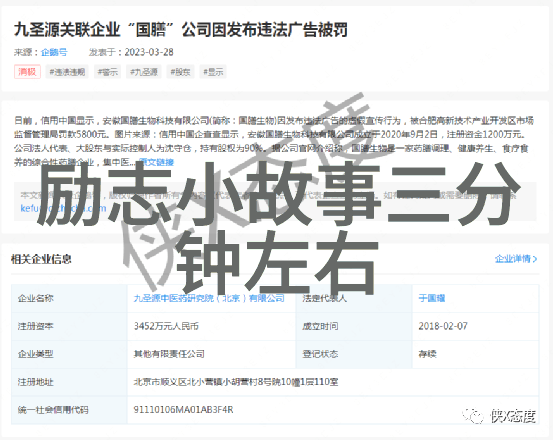
Task: Click the 注册地址 label cell
Action: pos(69,382)
